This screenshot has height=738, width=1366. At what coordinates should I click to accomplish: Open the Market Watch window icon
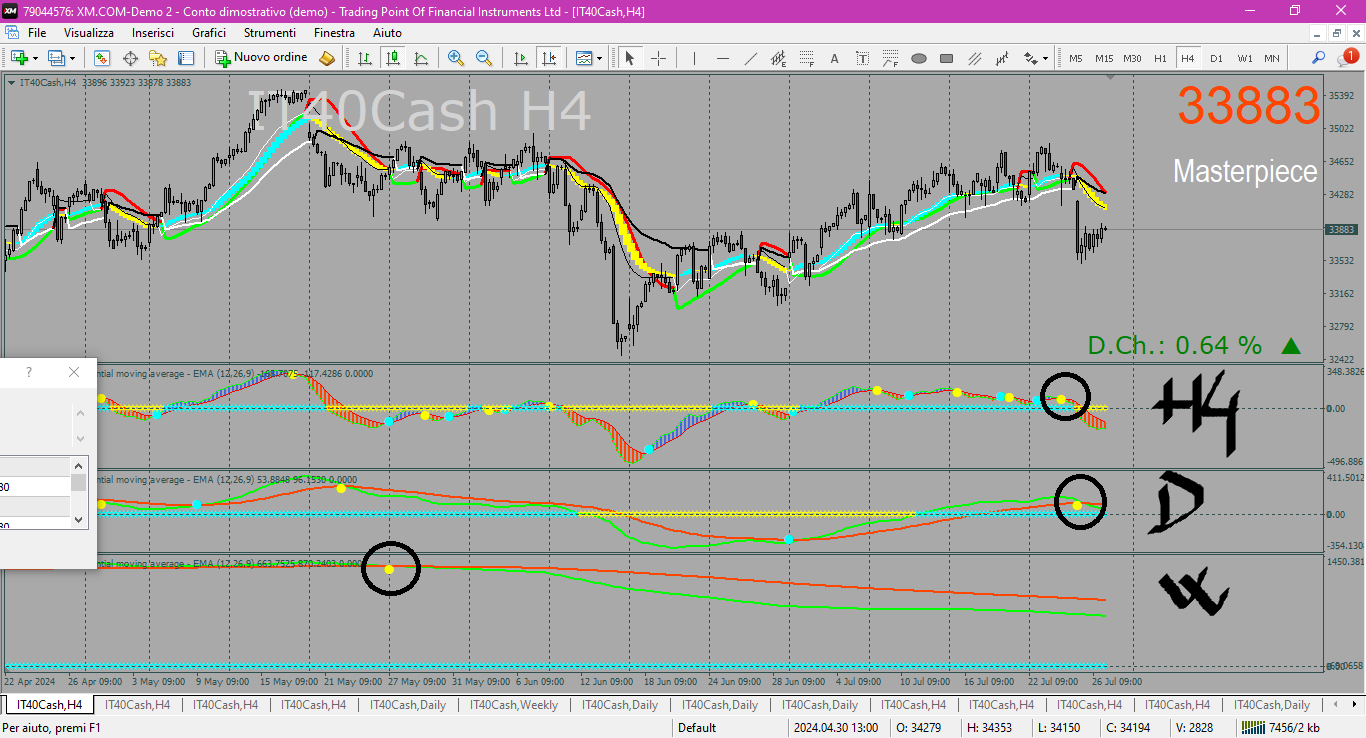(102, 58)
